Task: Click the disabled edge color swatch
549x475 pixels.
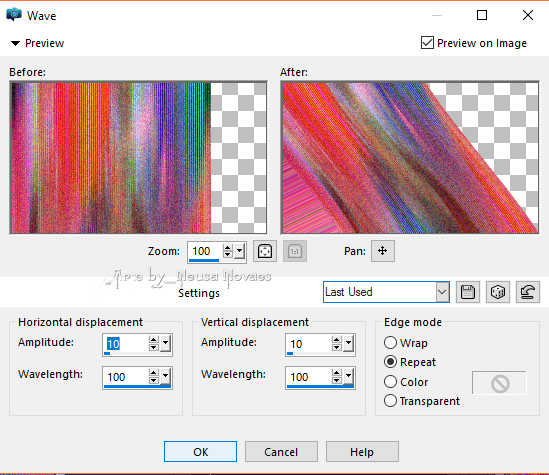Action: [500, 383]
